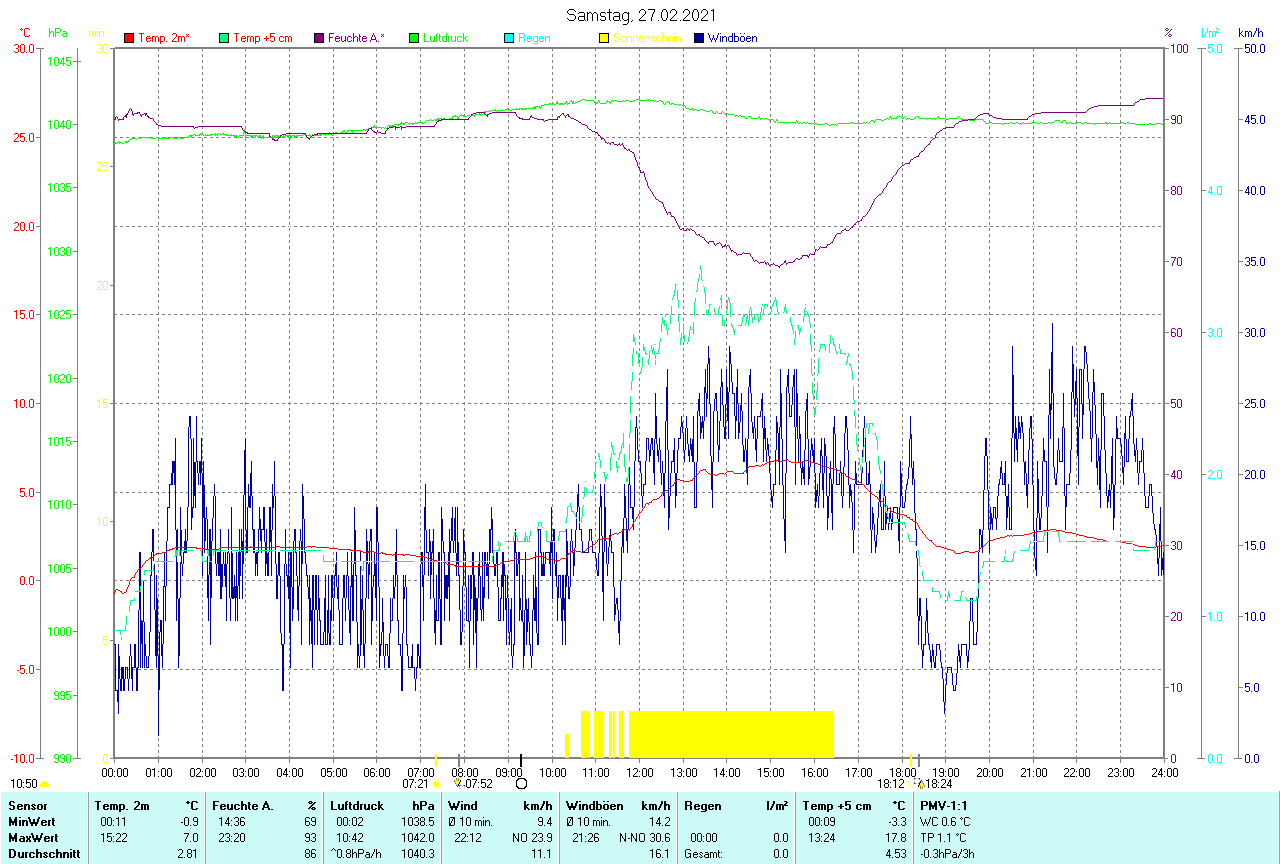Click the 30.0 temperature axis value
Screen dimensions: 1280x864
24,49
